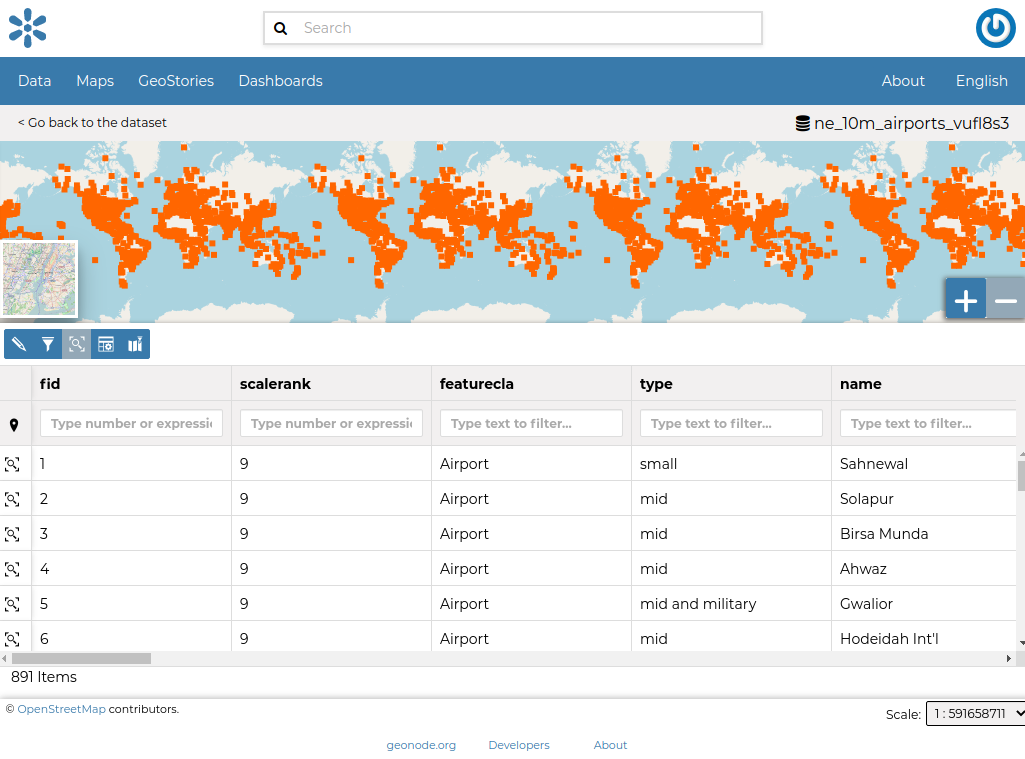Open the Maps menu
Image resolution: width=1025 pixels, height=759 pixels.
tap(94, 80)
